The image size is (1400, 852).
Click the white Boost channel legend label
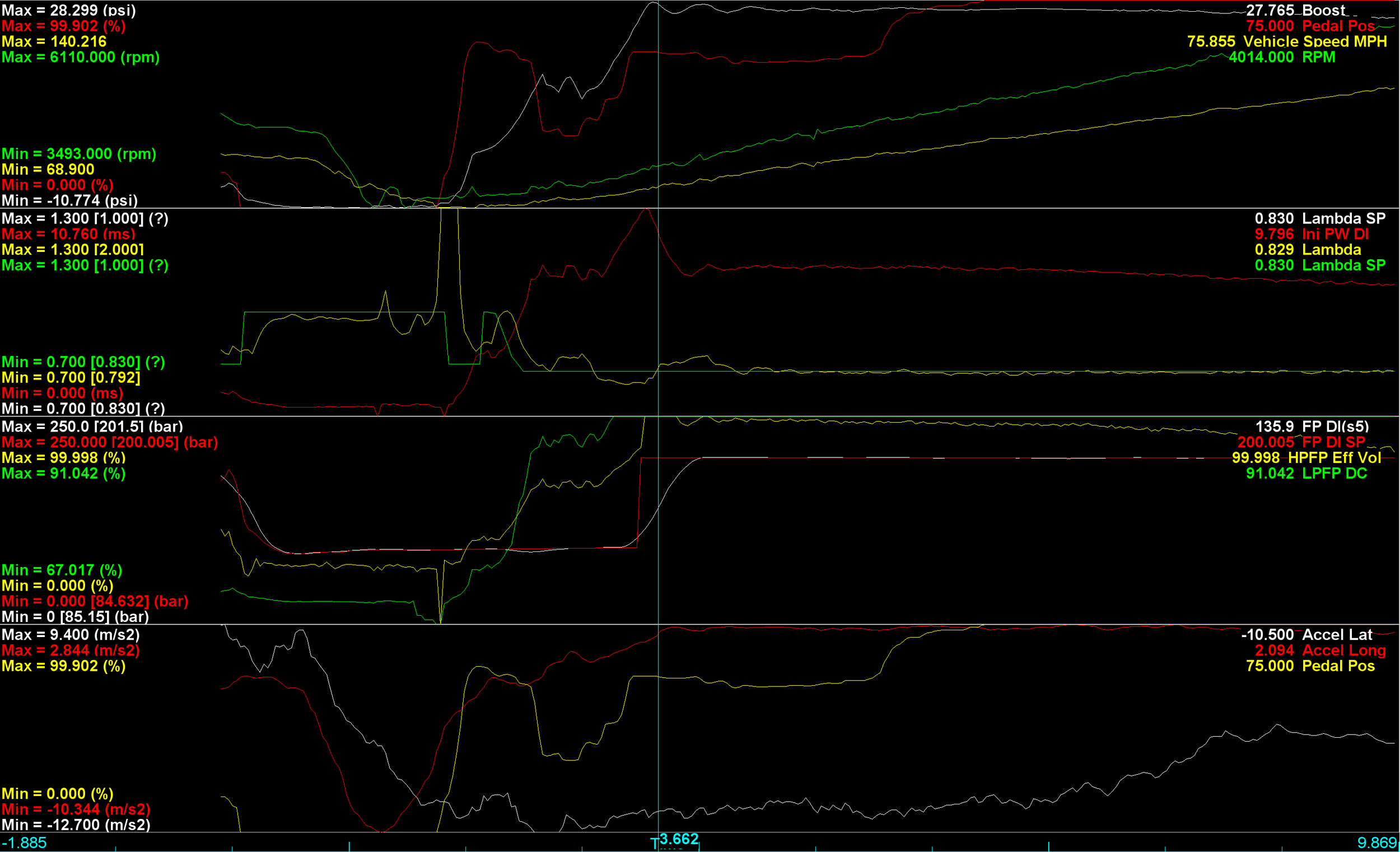(1323, 10)
